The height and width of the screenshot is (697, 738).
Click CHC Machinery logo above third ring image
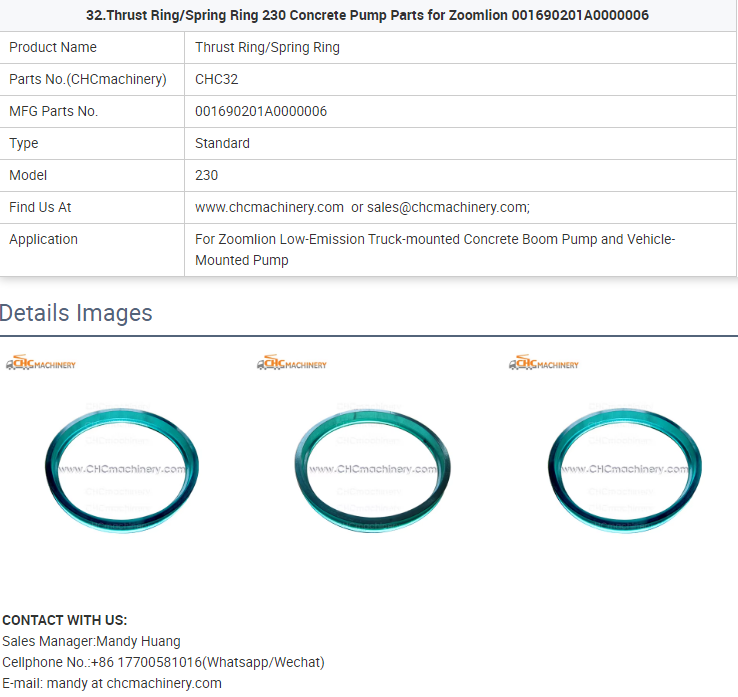[544, 362]
